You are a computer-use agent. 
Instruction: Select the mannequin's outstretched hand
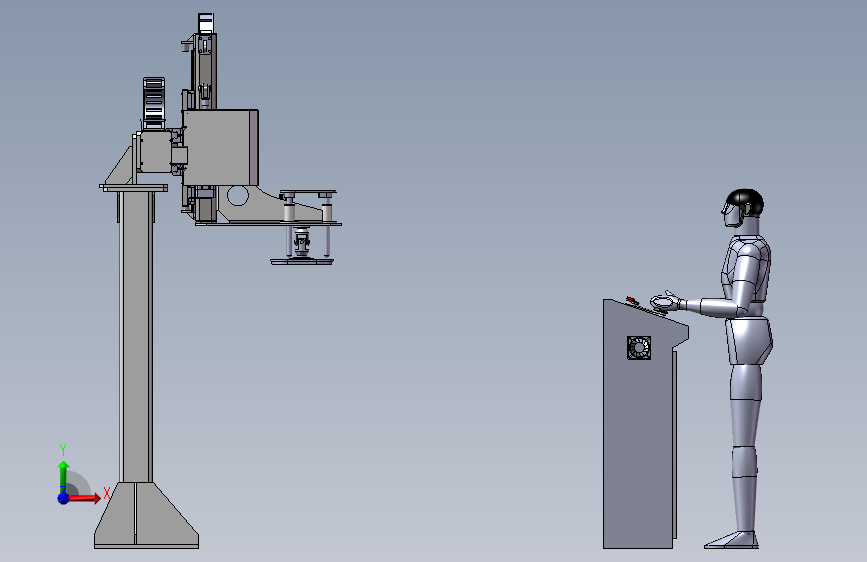pos(665,301)
